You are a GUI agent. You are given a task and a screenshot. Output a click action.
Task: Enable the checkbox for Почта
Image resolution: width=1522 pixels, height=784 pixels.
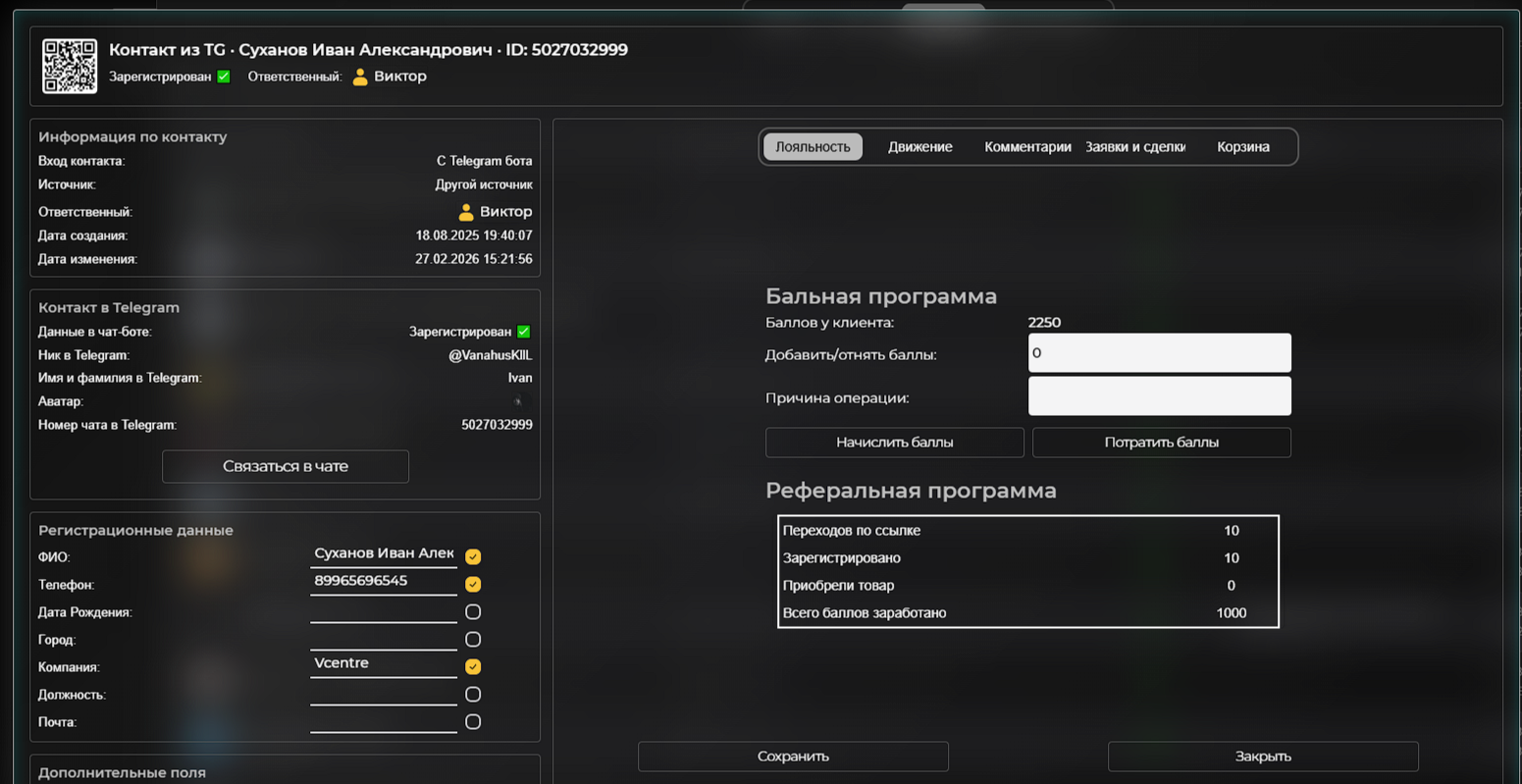tap(473, 721)
